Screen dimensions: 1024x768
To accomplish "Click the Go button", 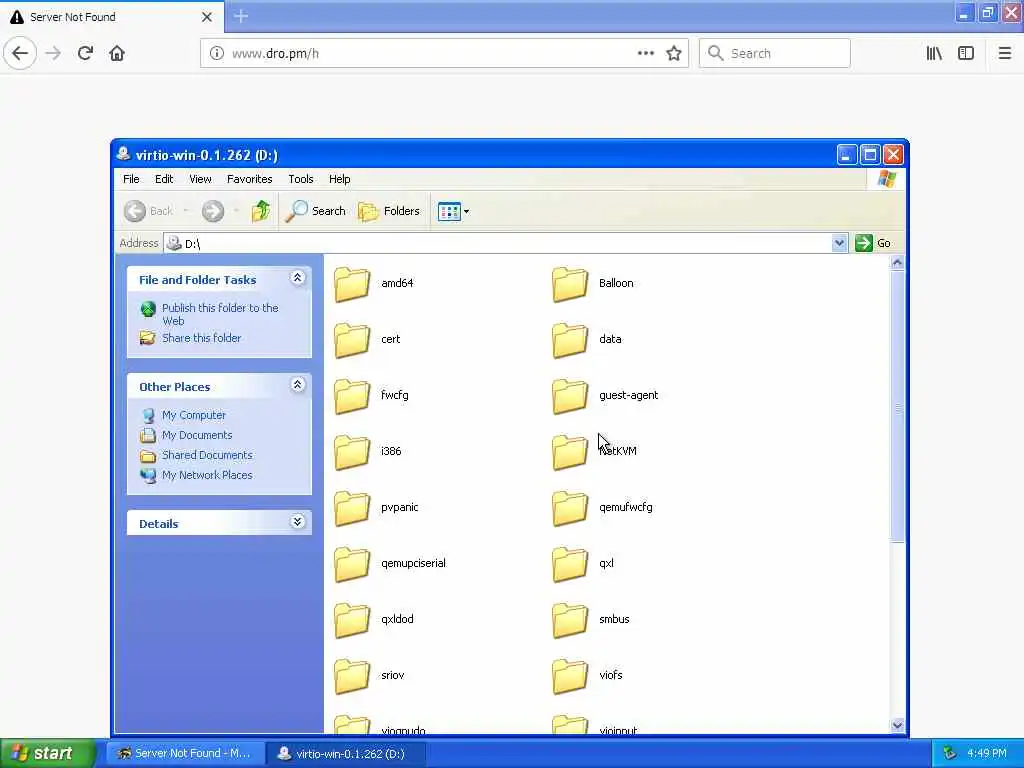I will tap(873, 243).
